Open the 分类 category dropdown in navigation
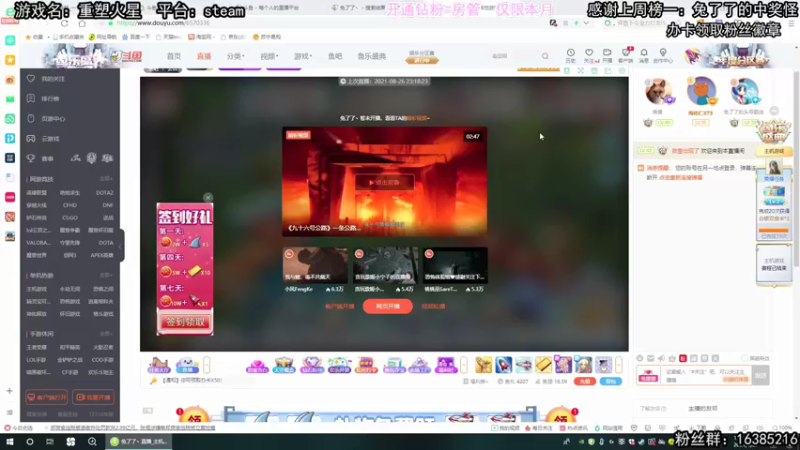This screenshot has height=450, width=800. 235,56
